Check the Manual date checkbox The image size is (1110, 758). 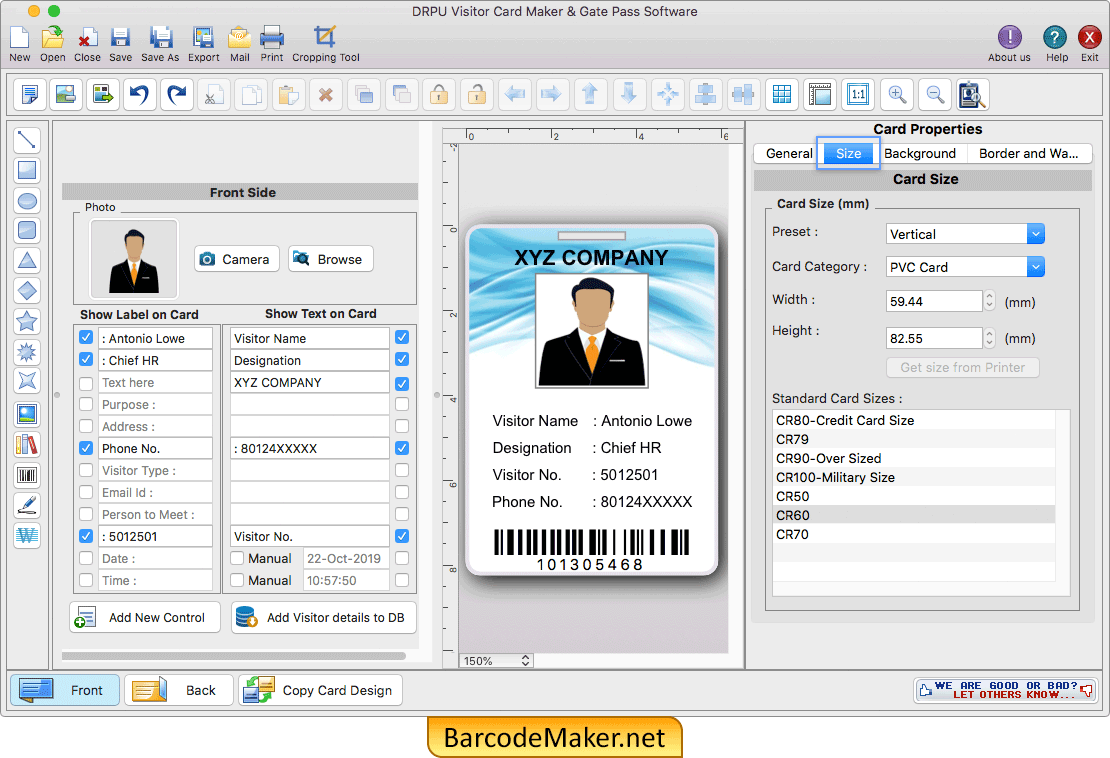(x=238, y=558)
